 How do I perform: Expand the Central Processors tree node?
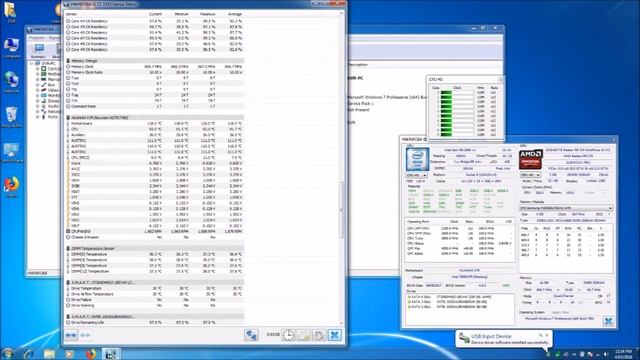(x=38, y=69)
